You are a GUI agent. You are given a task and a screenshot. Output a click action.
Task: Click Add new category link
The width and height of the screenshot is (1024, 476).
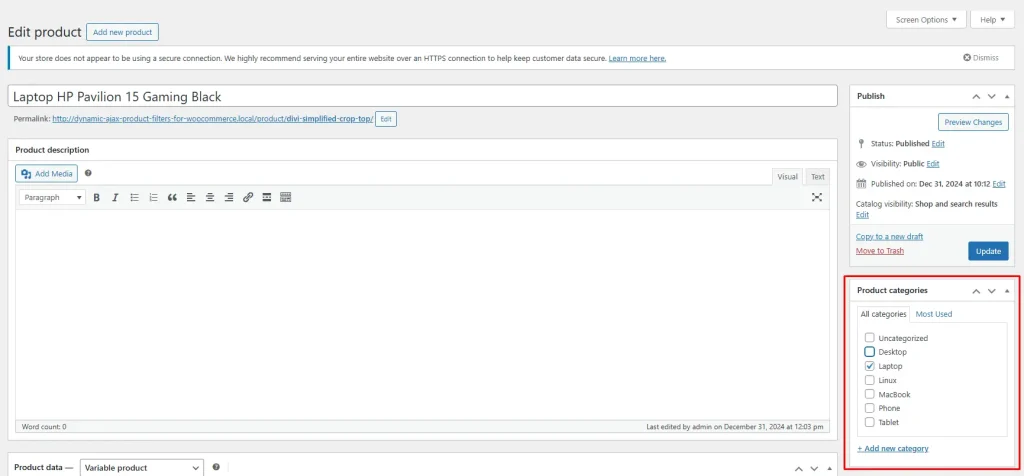tap(893, 449)
